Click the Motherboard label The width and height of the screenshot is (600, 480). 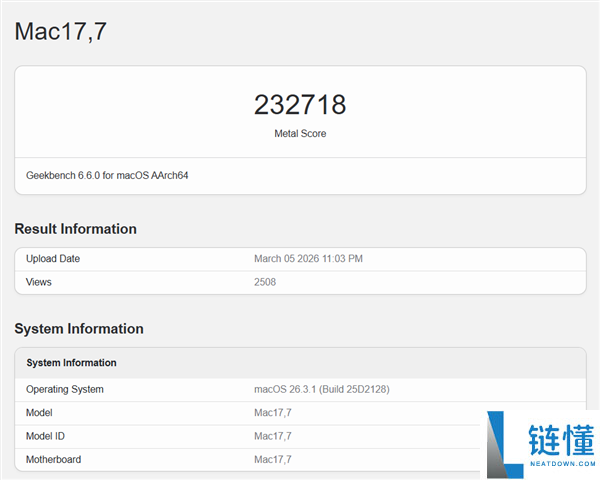point(54,459)
